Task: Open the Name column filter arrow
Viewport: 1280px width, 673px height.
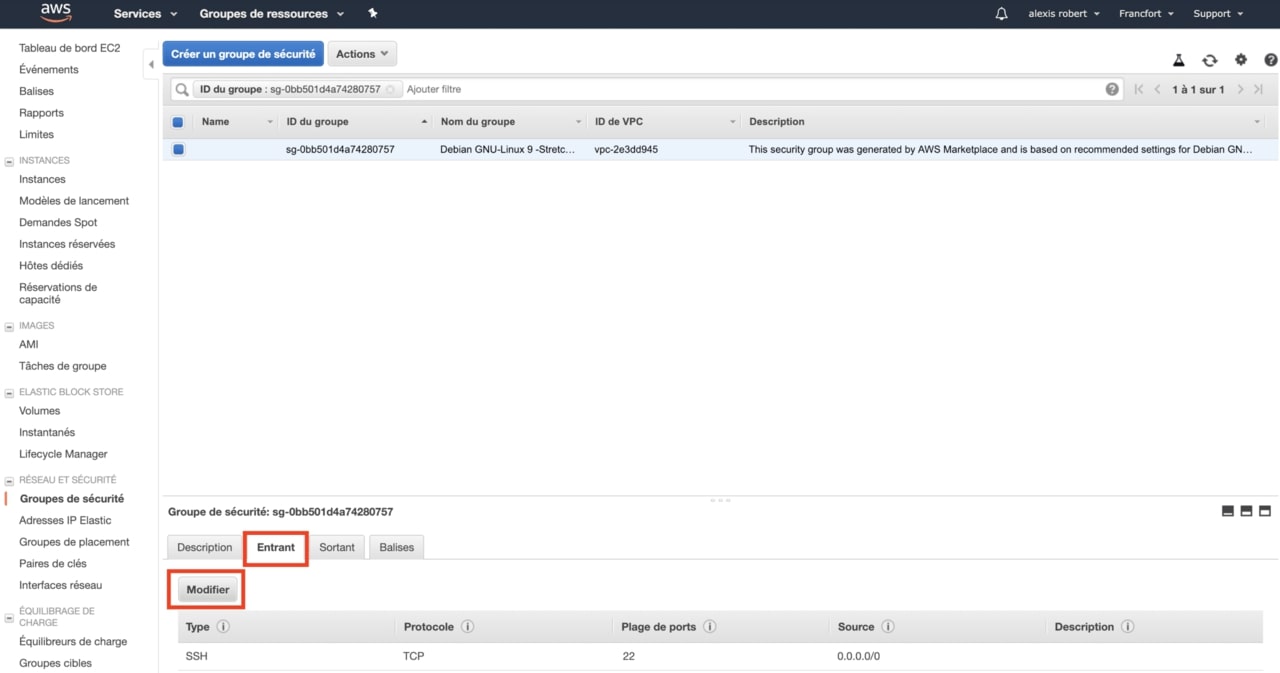Action: [x=270, y=122]
